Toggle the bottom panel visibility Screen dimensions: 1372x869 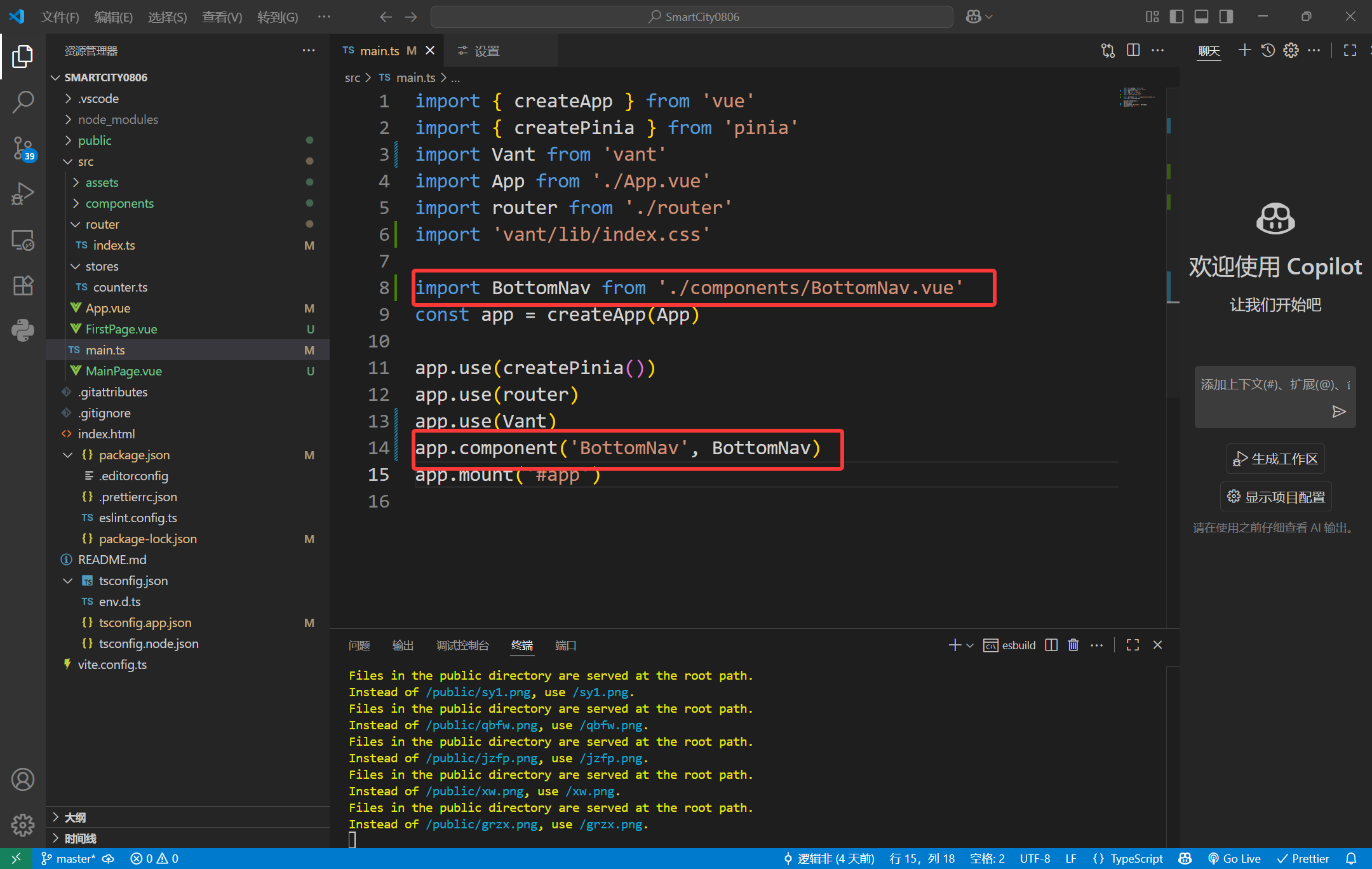[1201, 17]
